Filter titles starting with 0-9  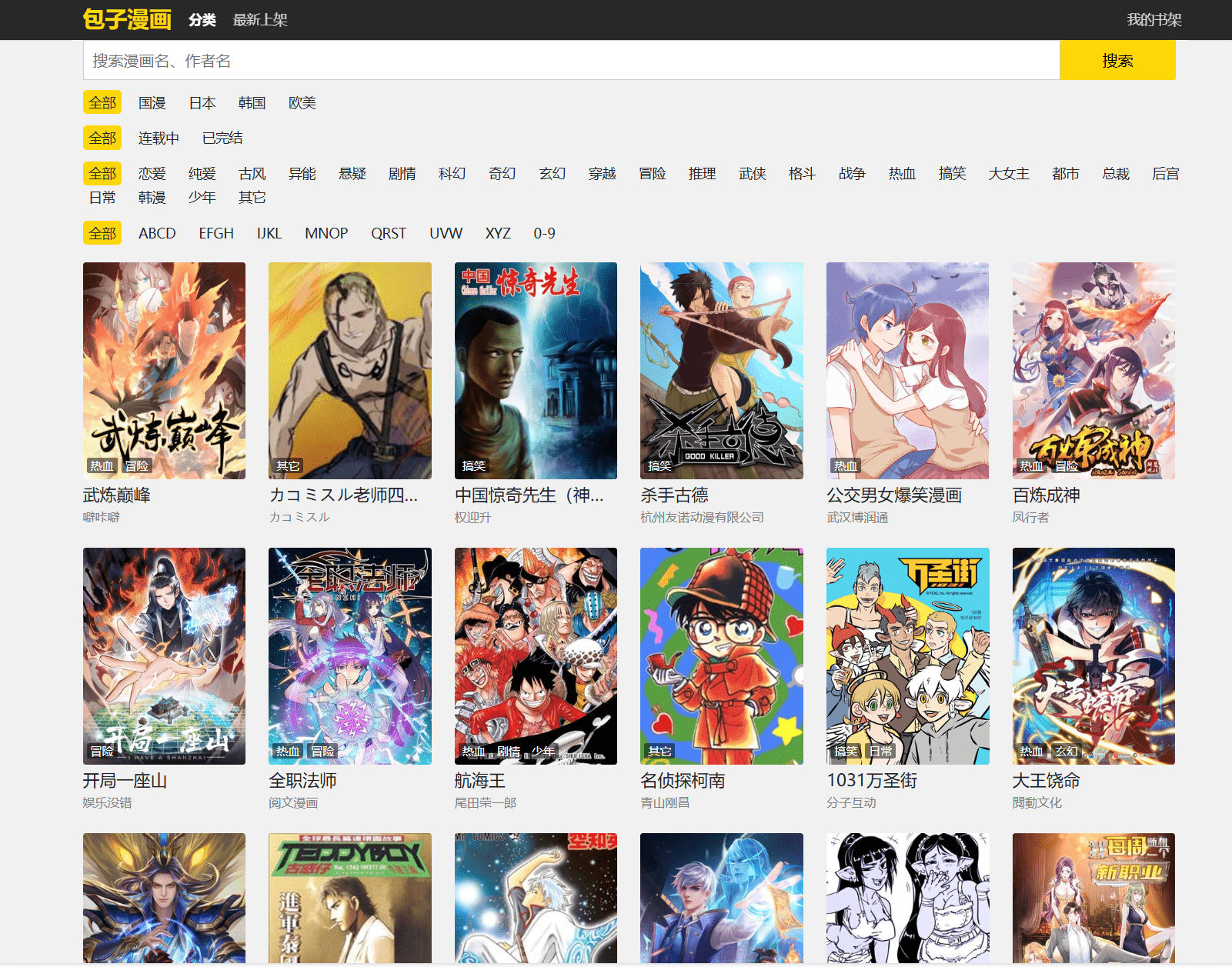point(545,233)
